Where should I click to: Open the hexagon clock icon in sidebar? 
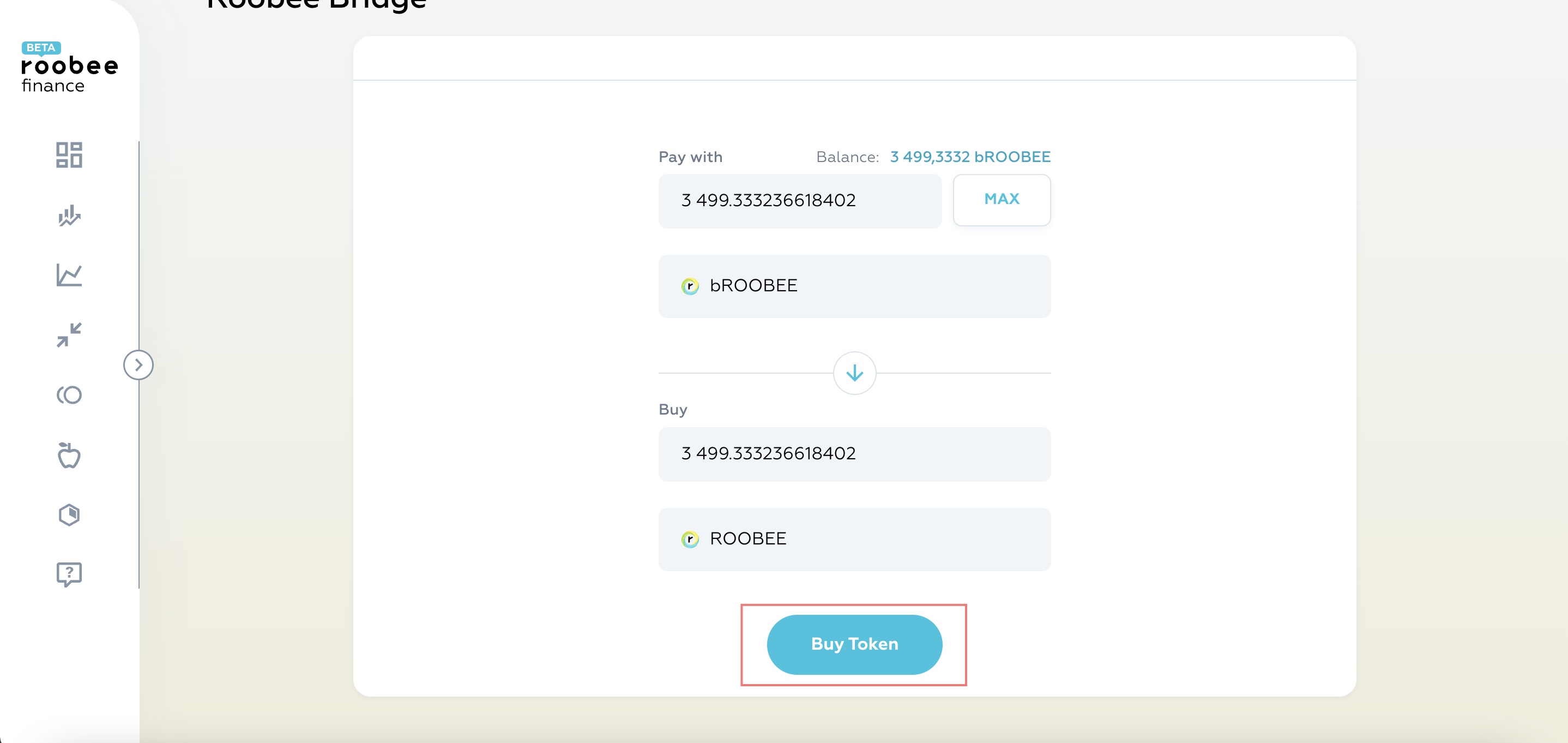click(x=69, y=514)
